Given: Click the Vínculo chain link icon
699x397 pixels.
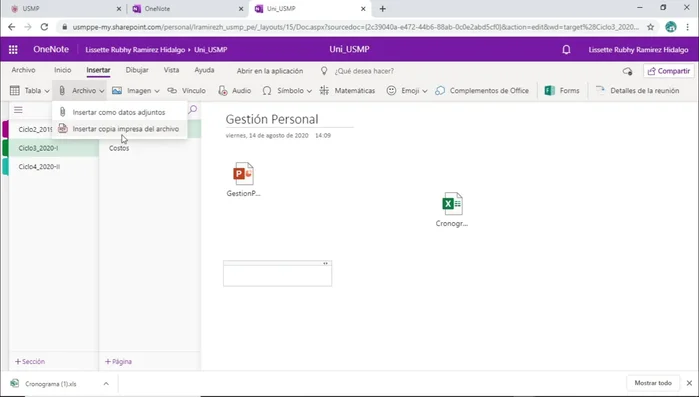Looking at the screenshot, I should (x=172, y=90).
